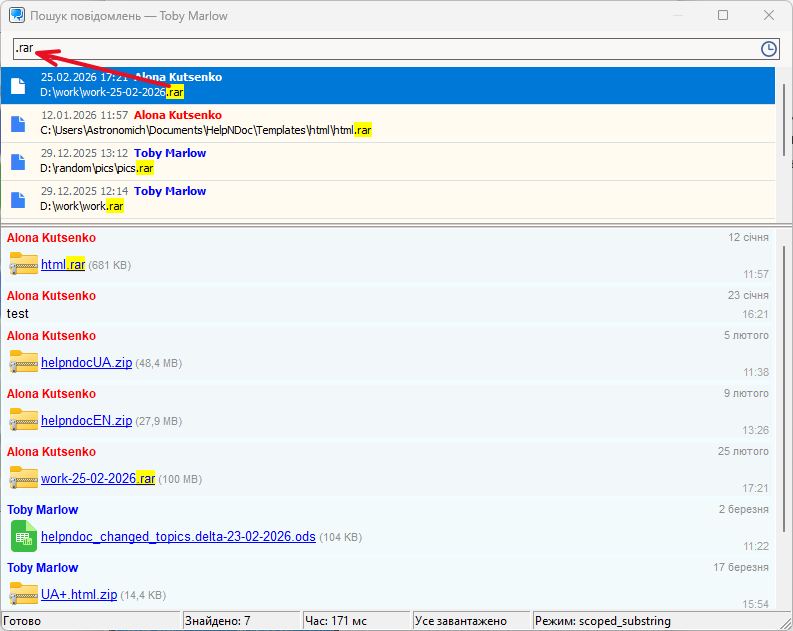Click the 16:21 message timestamp
The width and height of the screenshot is (793, 631).
click(x=755, y=314)
